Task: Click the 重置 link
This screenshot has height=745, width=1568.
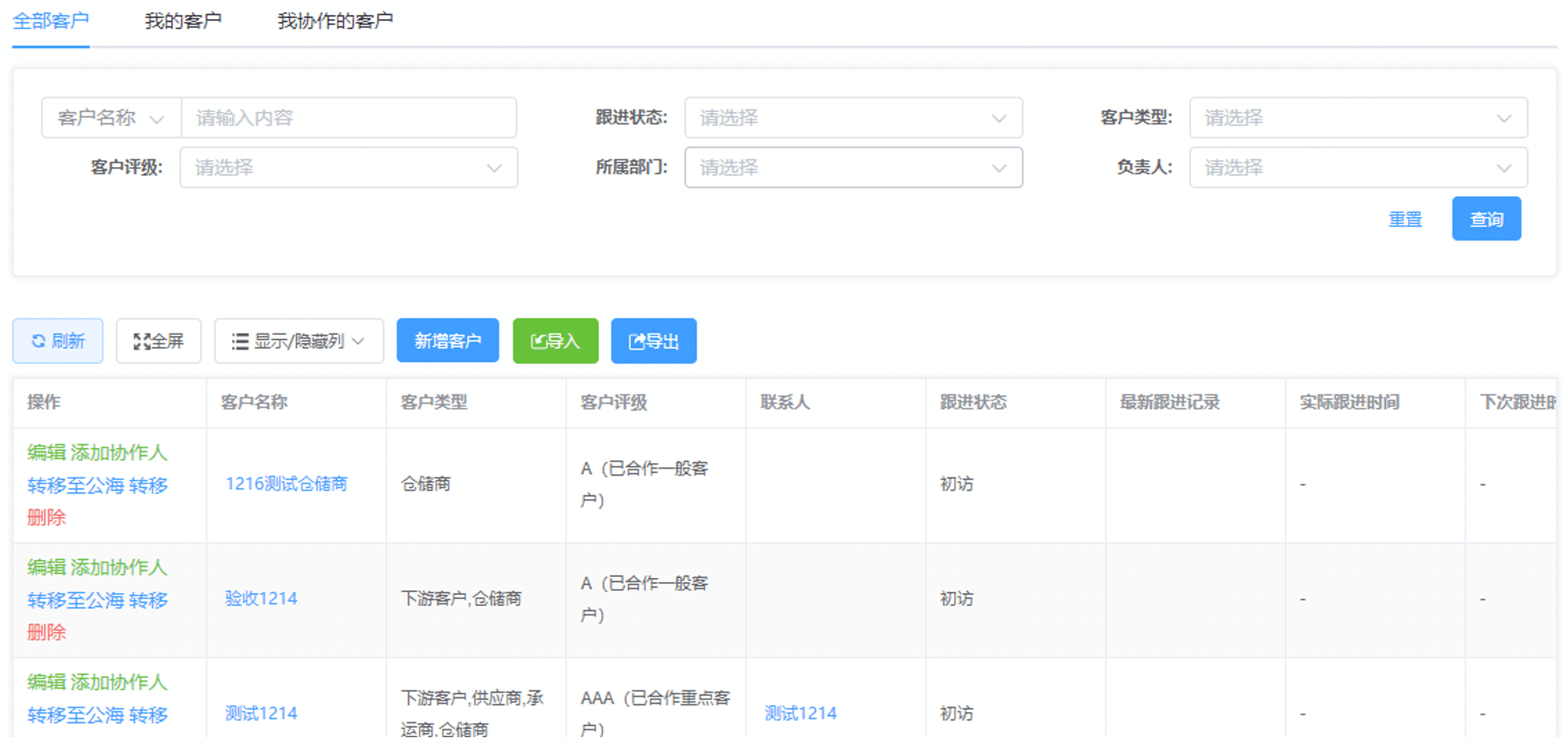Action: point(1405,219)
